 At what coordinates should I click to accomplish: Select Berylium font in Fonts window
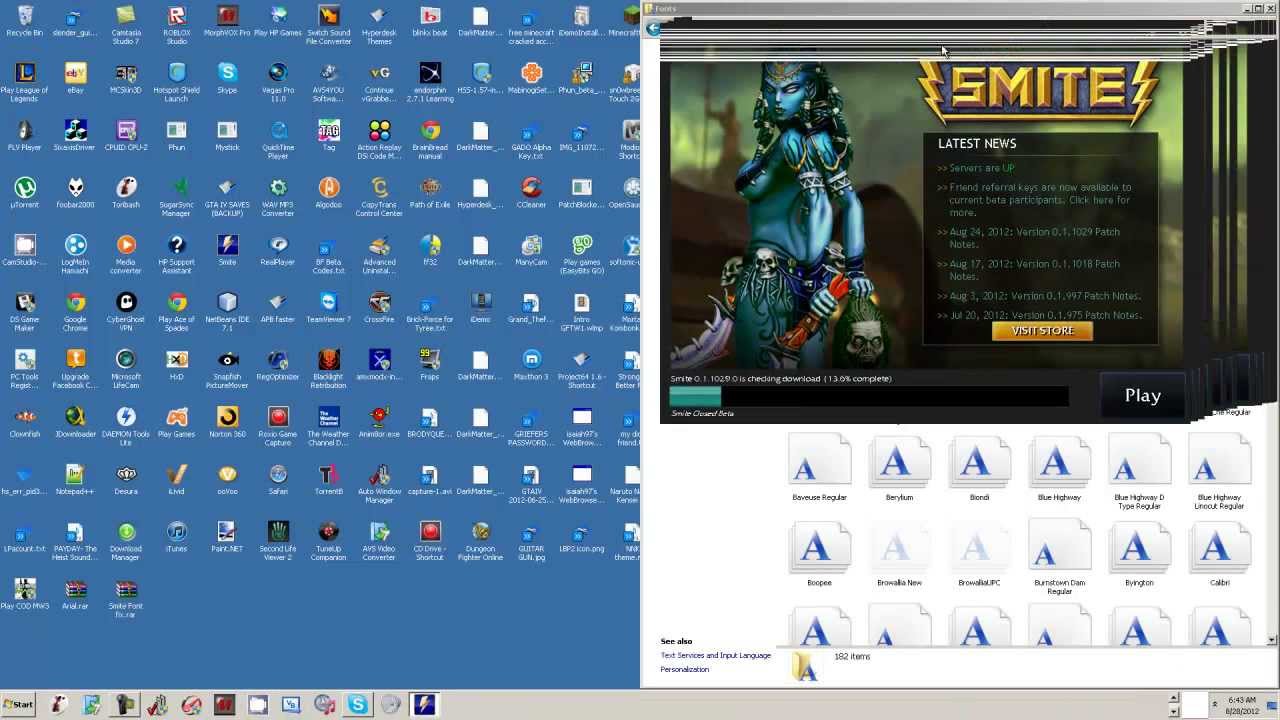pos(899,468)
